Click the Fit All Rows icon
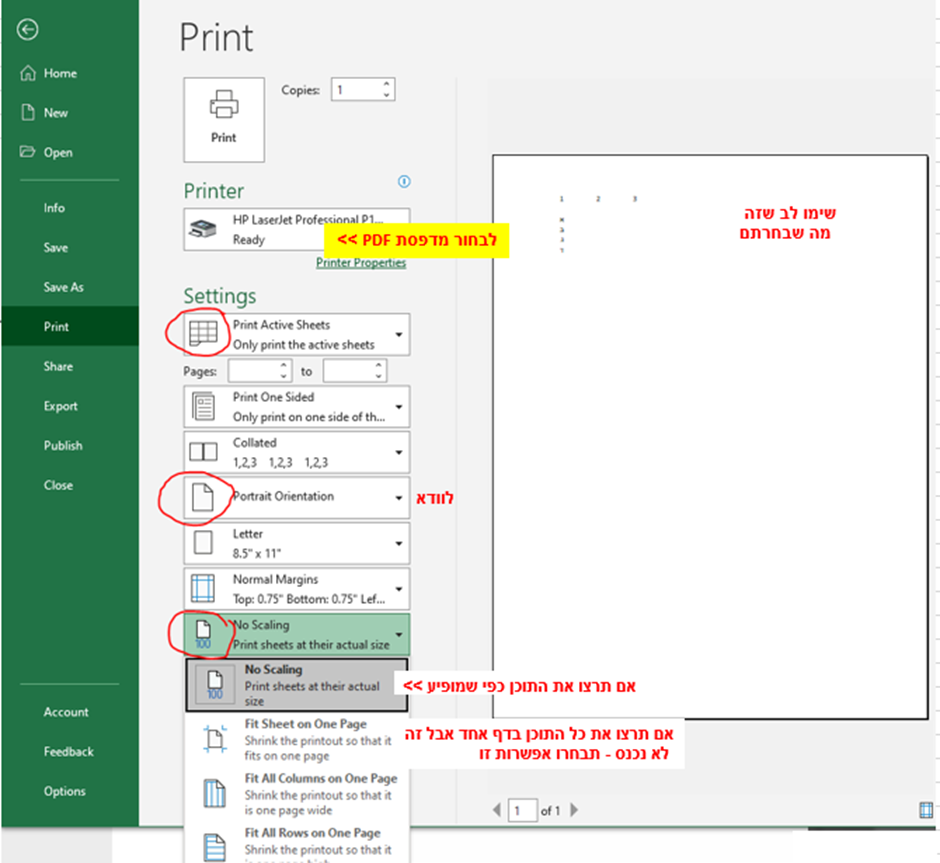The image size is (940, 863). 215,847
